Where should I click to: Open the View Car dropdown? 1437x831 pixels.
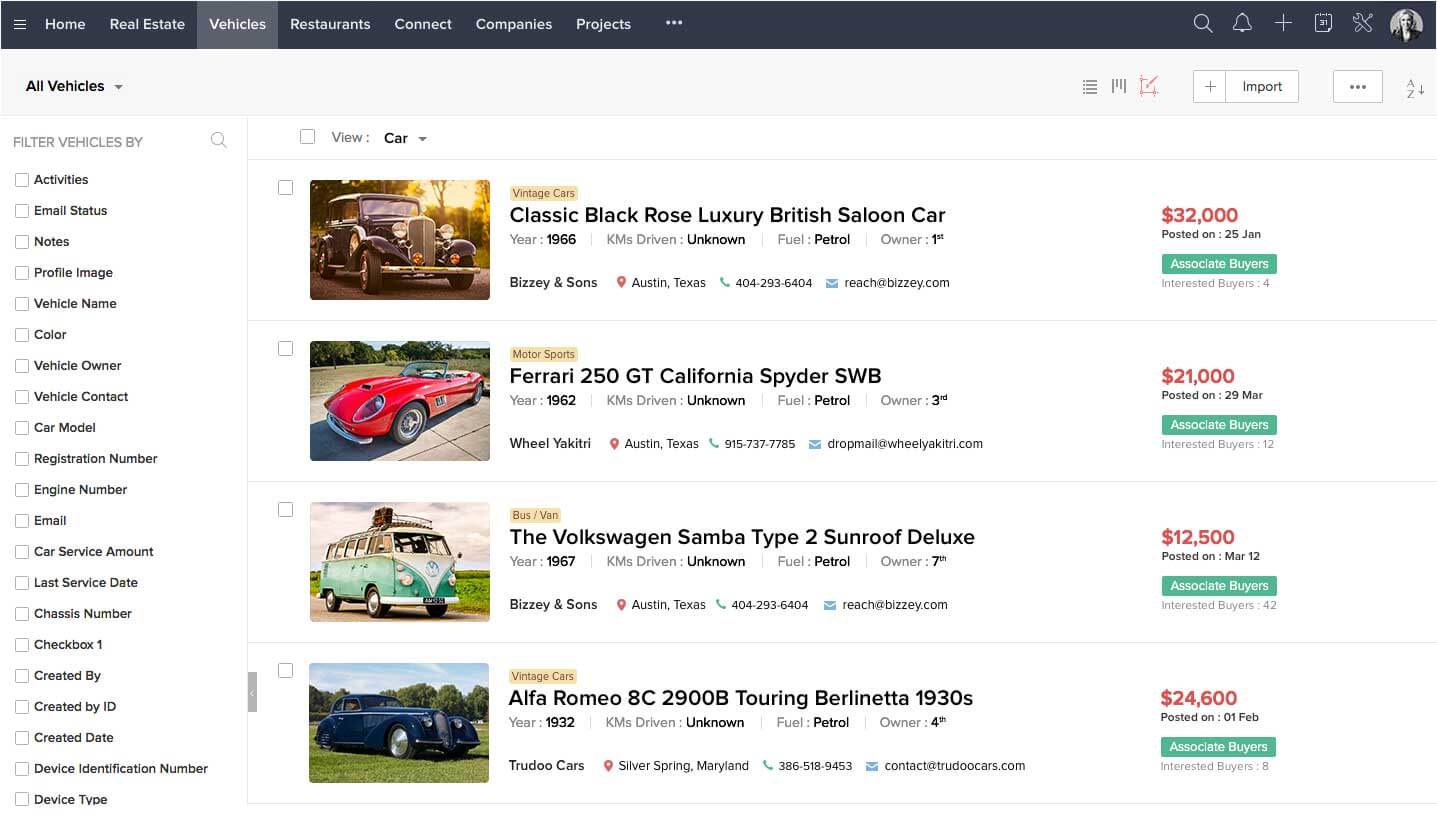tap(405, 138)
